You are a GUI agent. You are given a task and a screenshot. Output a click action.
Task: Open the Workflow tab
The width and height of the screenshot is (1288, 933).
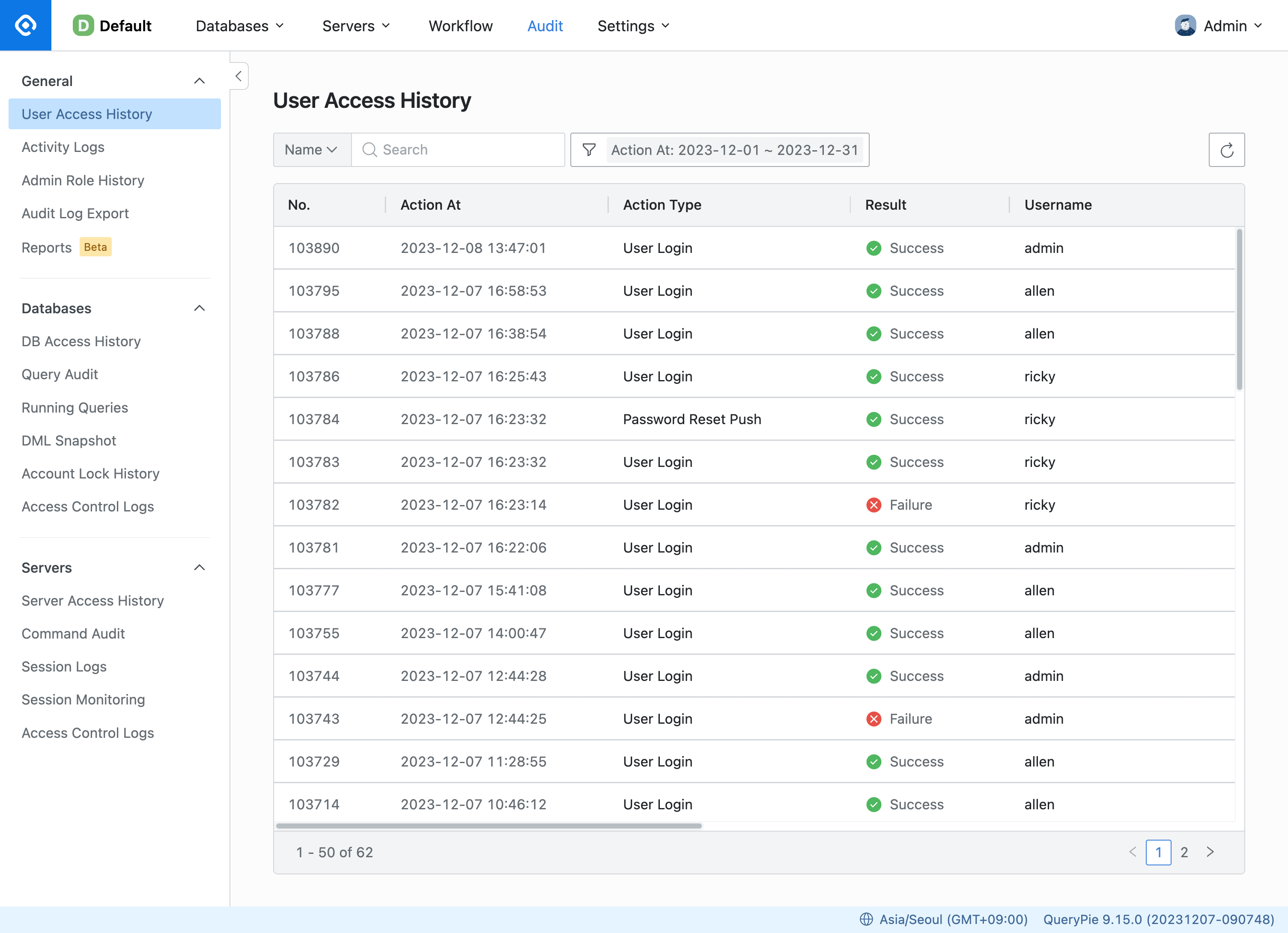click(461, 26)
